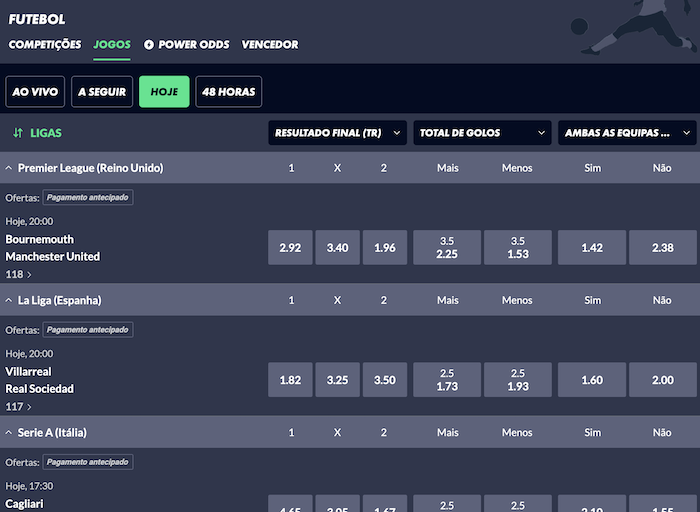Choose over 3.5 goals at 2.25
700x512 pixels.
(447, 247)
